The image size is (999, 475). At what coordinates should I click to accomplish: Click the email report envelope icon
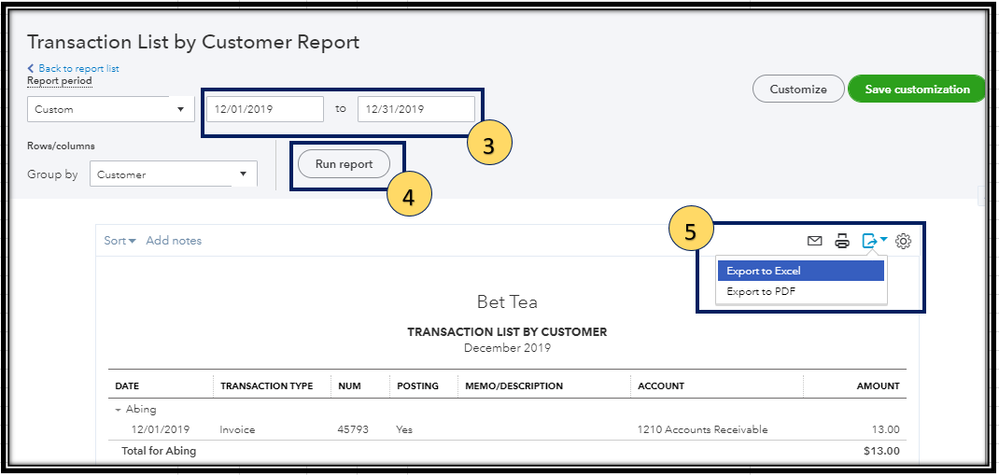pyautogui.click(x=814, y=241)
